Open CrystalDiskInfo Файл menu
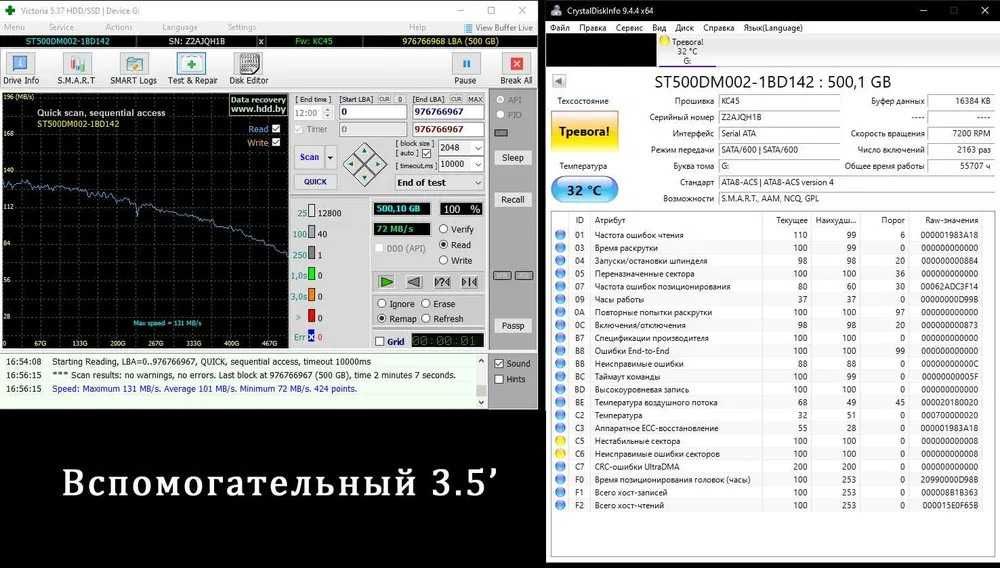The image size is (1000, 568). (560, 27)
